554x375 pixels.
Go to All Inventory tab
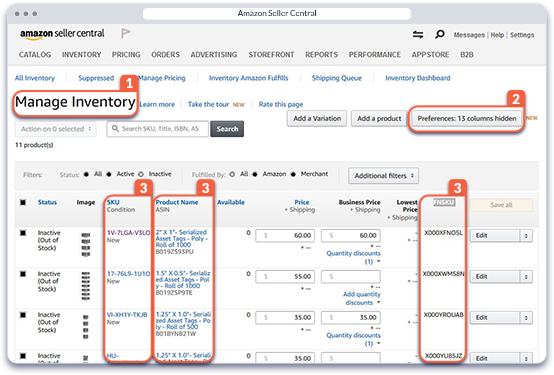click(x=35, y=78)
